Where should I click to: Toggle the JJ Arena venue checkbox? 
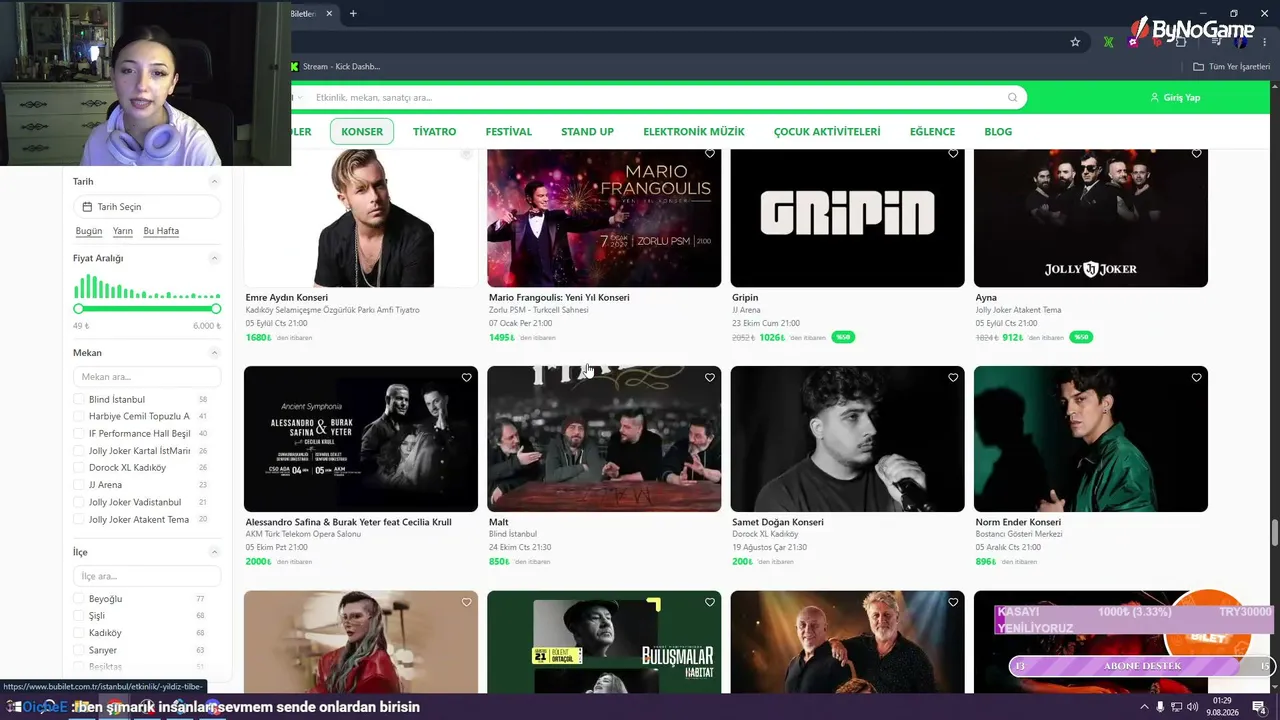pos(79,485)
